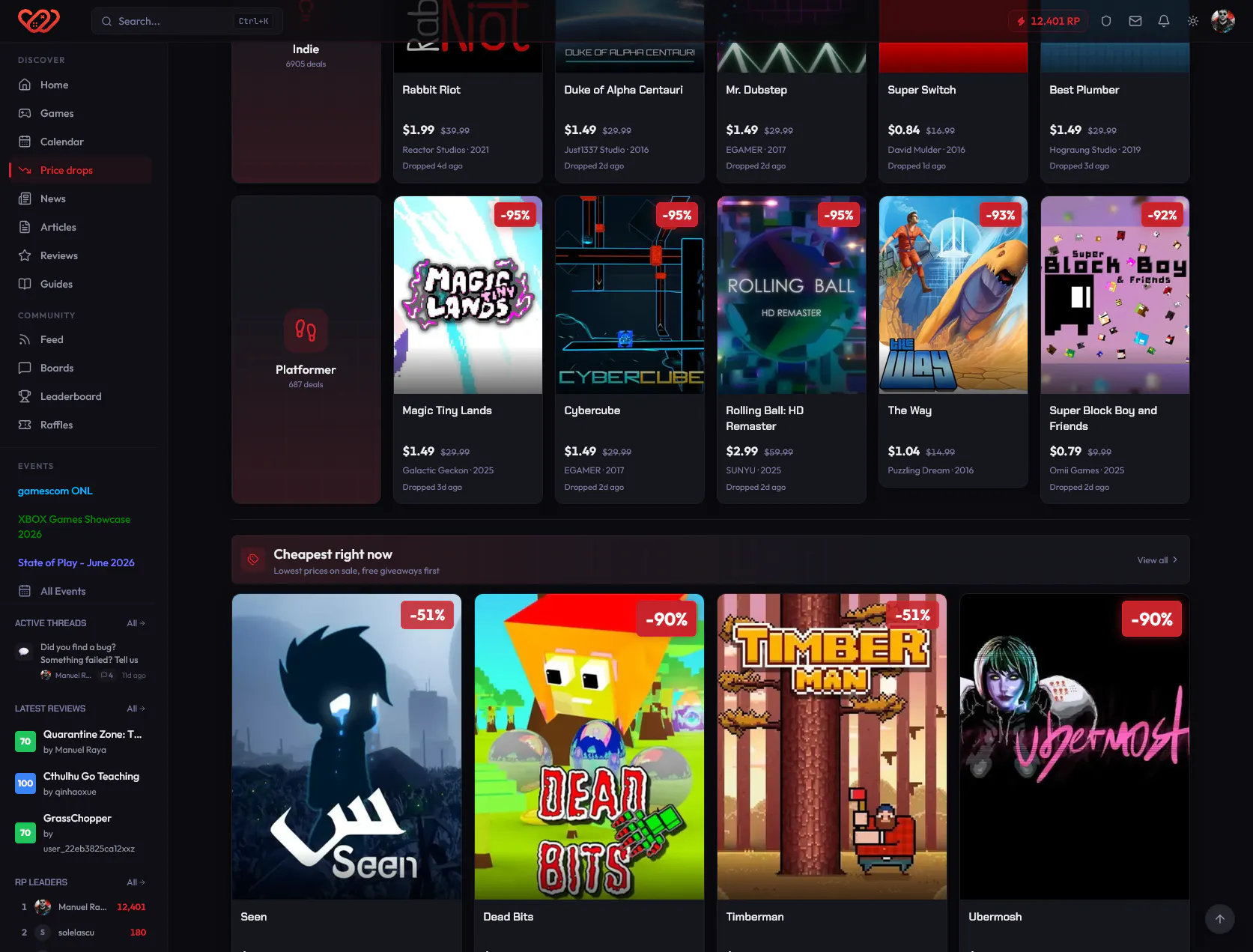Click the Seen title below the cover
Viewport: 1253px width, 952px height.
tap(254, 917)
